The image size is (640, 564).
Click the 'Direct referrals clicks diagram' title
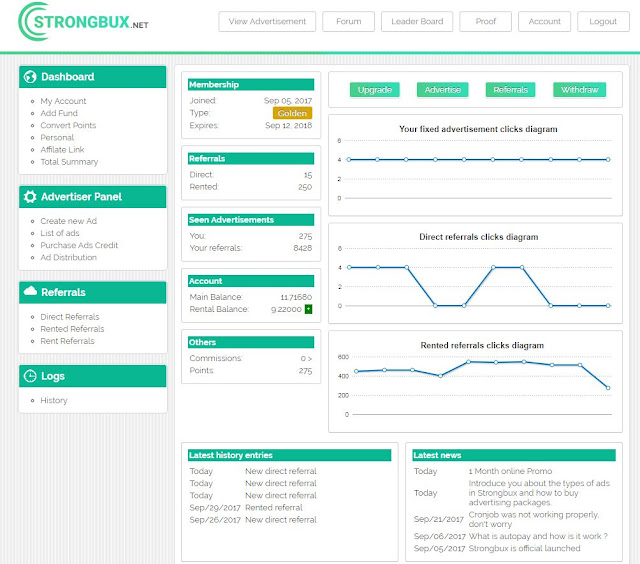point(479,237)
